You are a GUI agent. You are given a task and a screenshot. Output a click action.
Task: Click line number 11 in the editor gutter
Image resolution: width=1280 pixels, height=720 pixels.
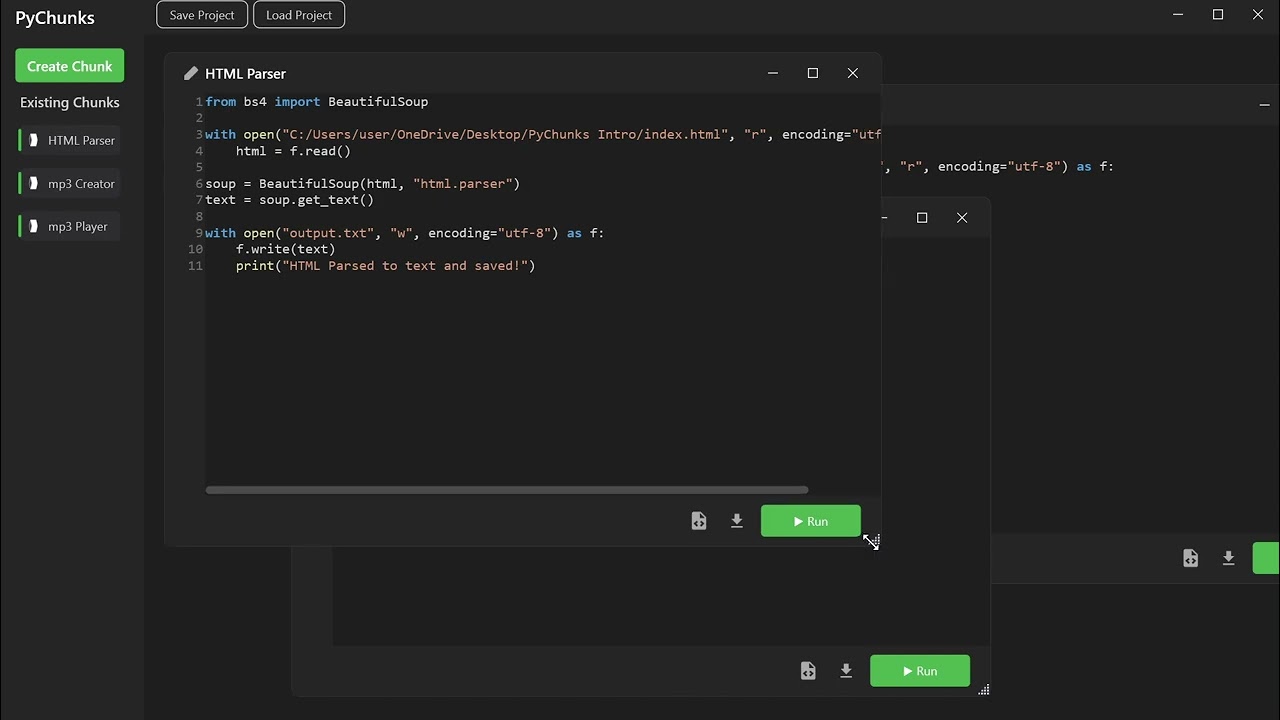tap(195, 266)
